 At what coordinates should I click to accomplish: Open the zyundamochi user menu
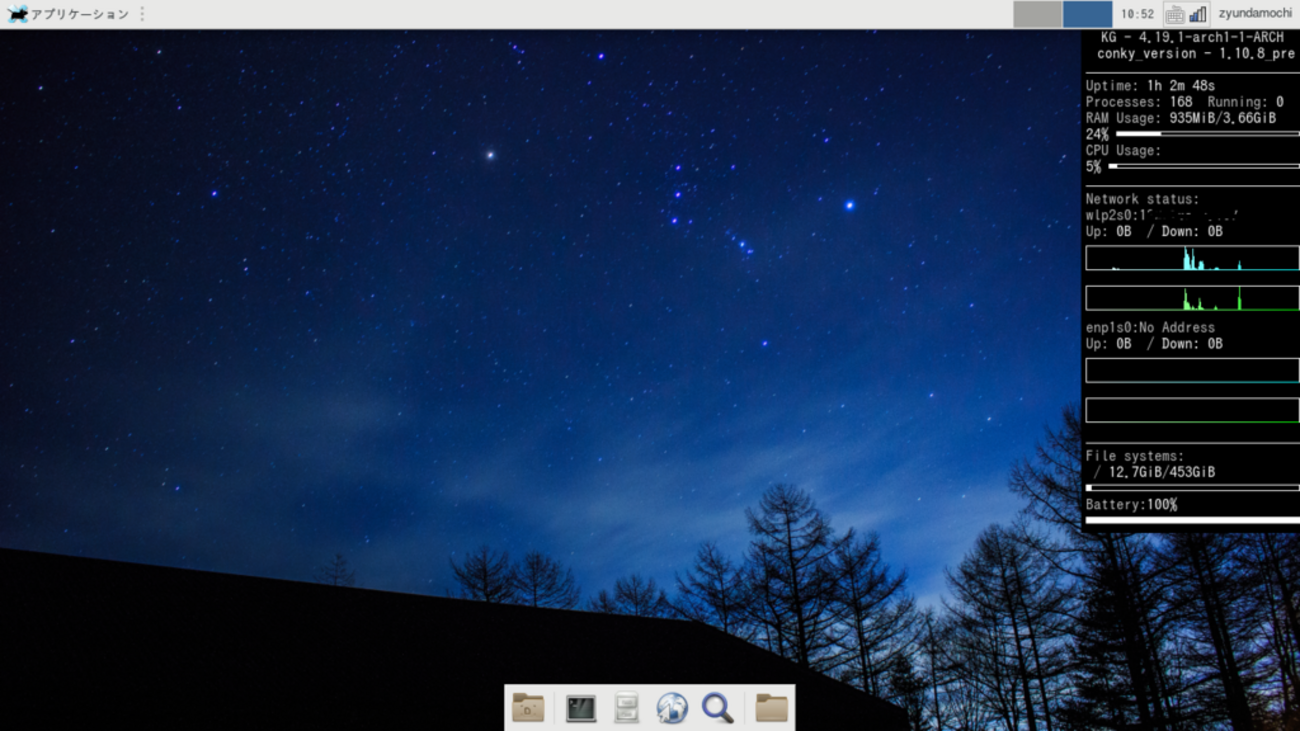1255,14
